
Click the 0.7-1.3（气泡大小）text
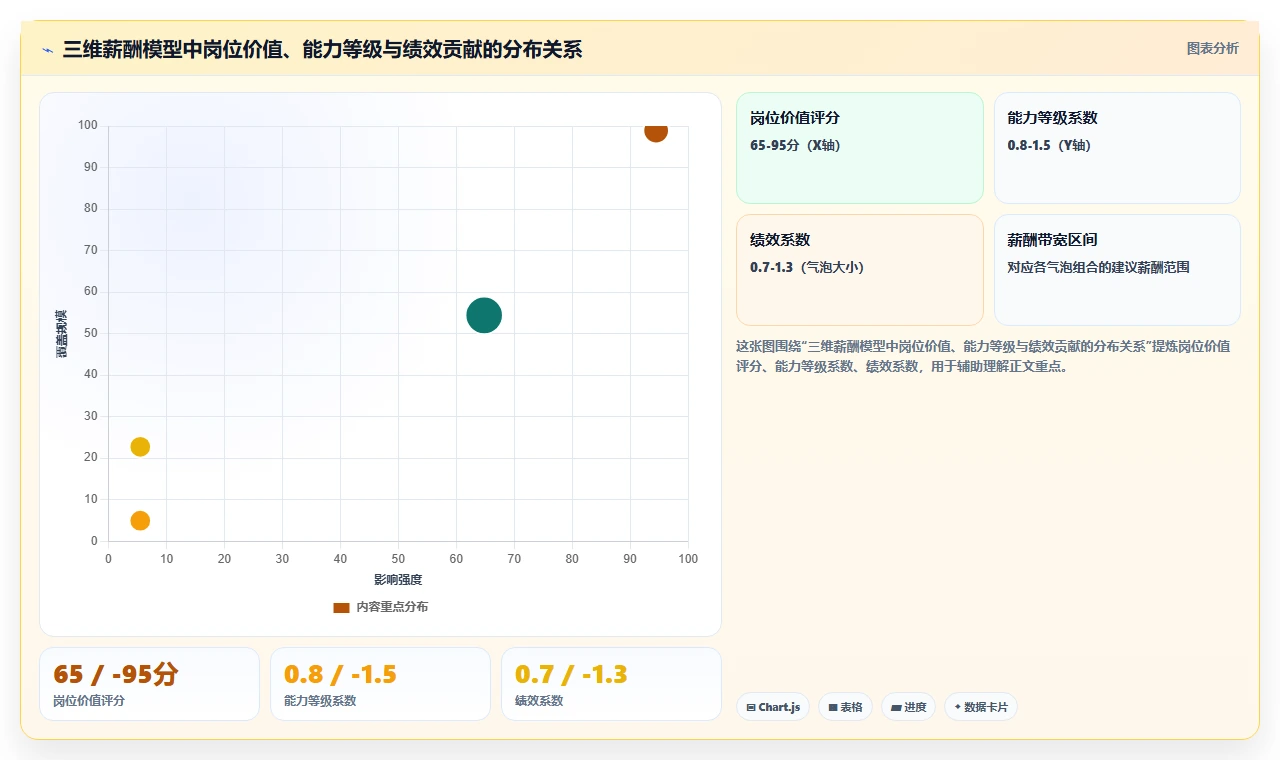[x=806, y=267]
